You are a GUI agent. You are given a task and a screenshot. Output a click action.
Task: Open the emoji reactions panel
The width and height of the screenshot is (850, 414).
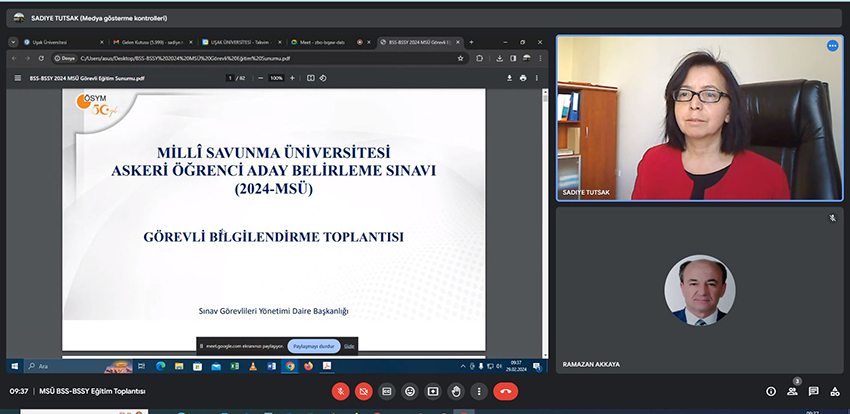(x=410, y=391)
